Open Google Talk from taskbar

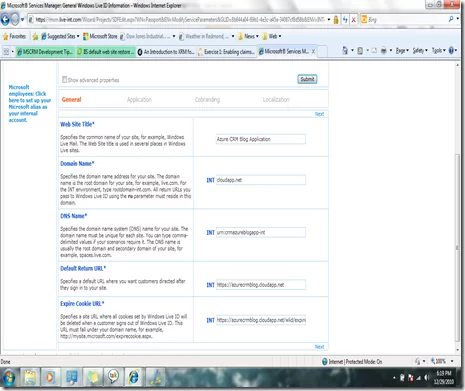point(113,377)
